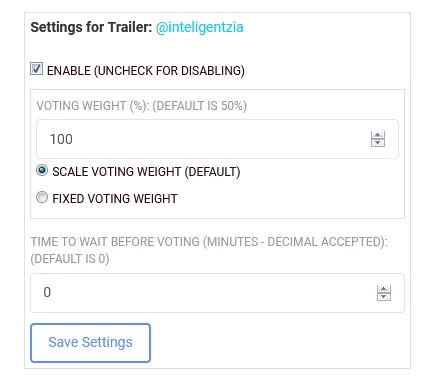This screenshot has height=389, width=434.
Task: Click the 'Settings for Trailer:' heading text
Action: coord(91,27)
